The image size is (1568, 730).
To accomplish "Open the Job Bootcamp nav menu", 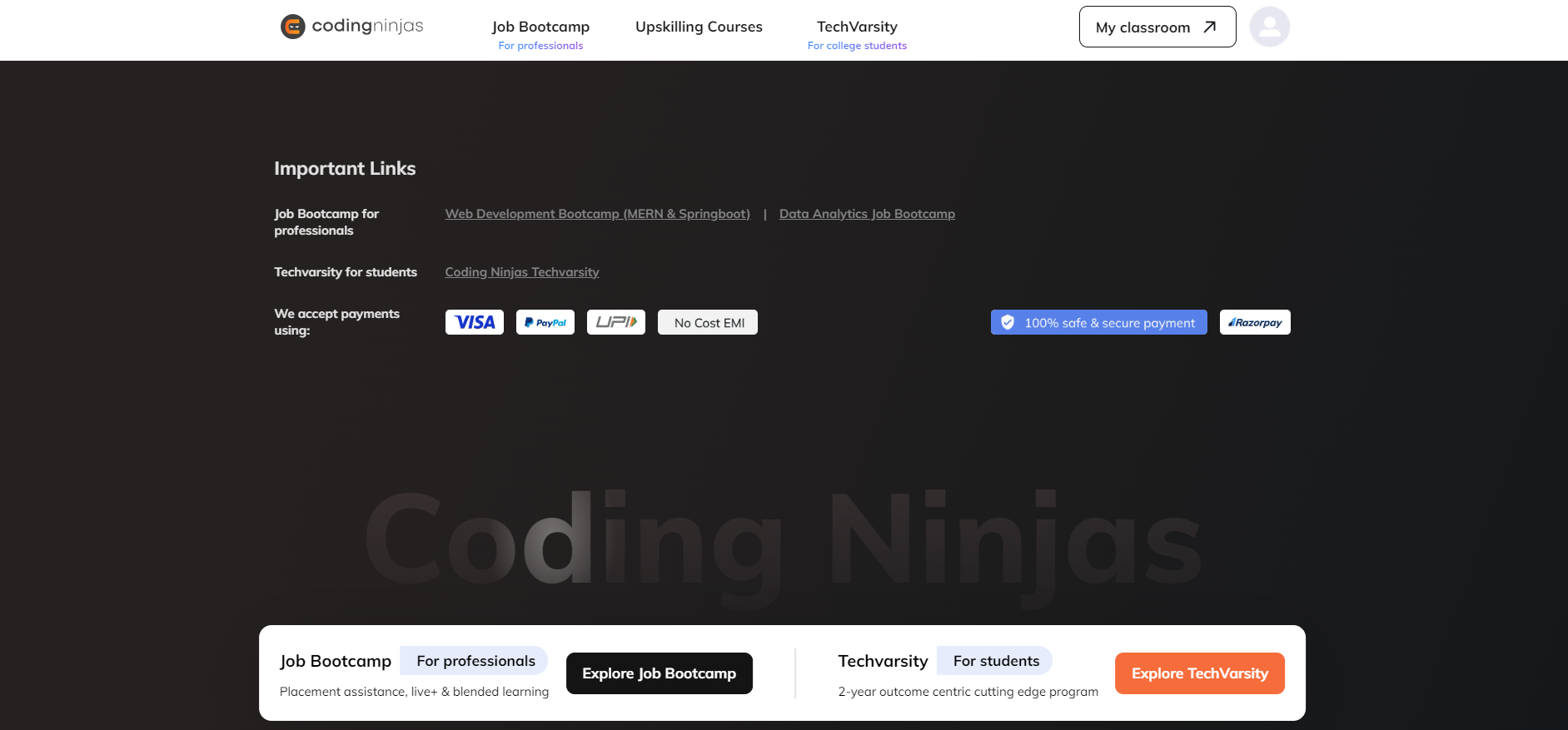I will coord(540,27).
